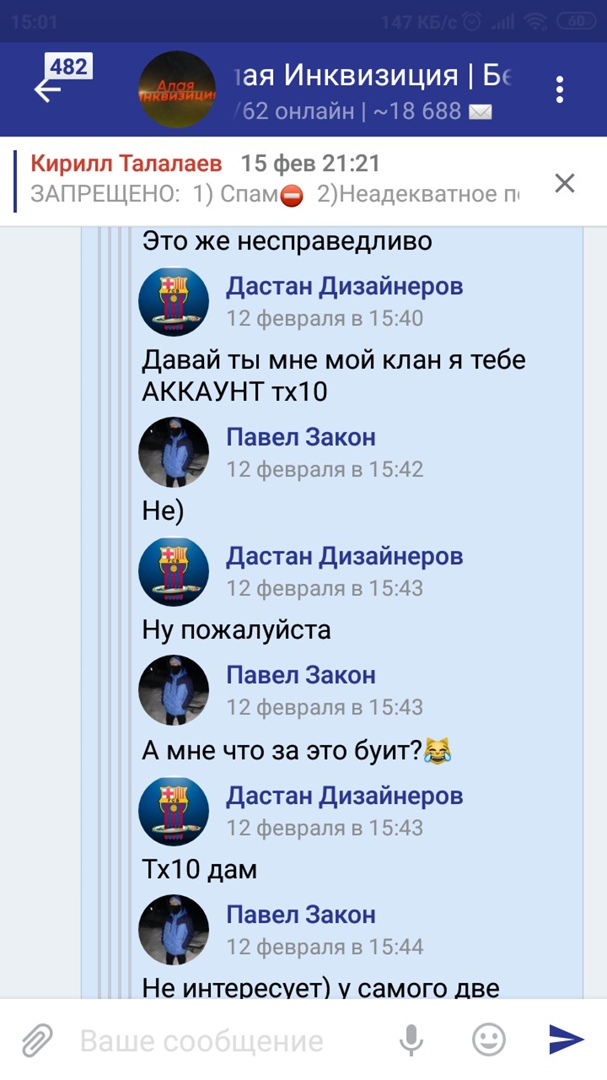Tap the paperclip attachment icon

37,1039
